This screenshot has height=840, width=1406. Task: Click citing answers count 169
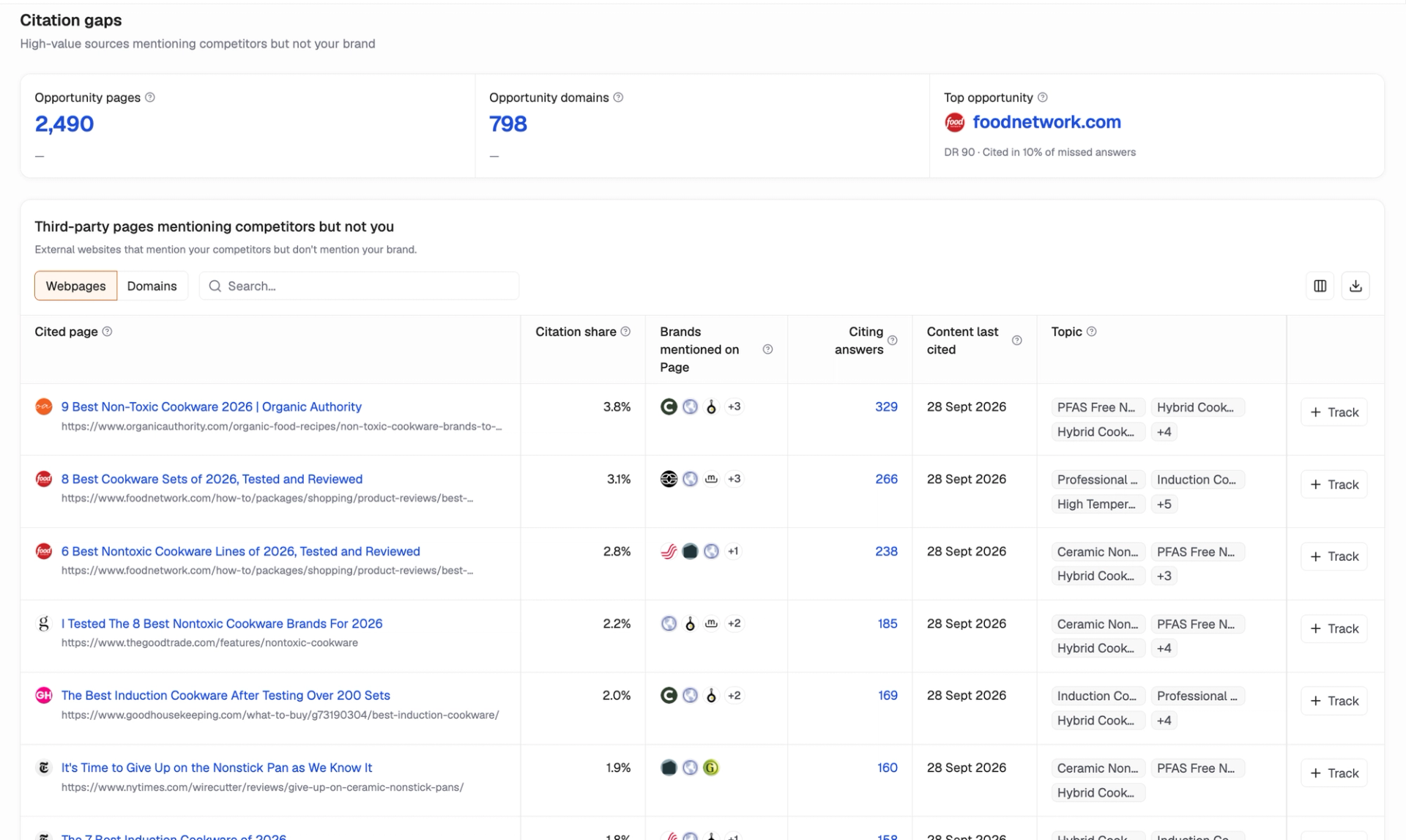pos(888,695)
